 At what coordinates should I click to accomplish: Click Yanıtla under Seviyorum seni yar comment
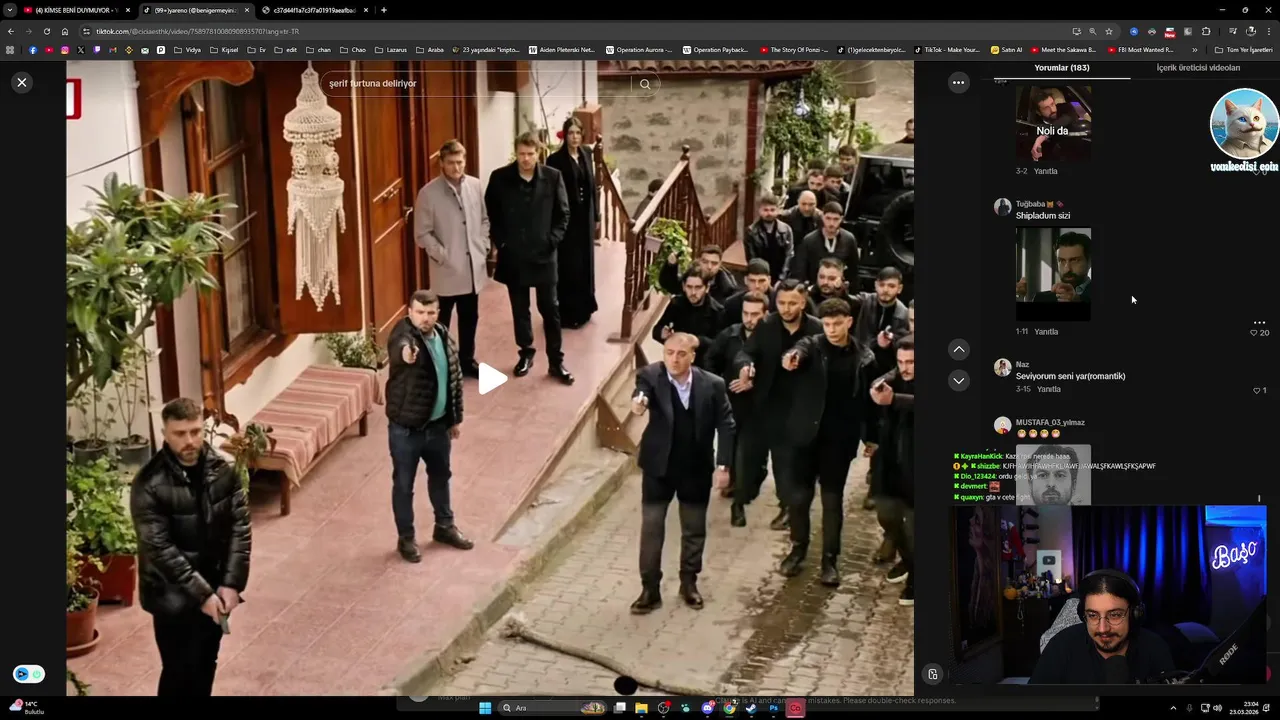[x=1049, y=389]
